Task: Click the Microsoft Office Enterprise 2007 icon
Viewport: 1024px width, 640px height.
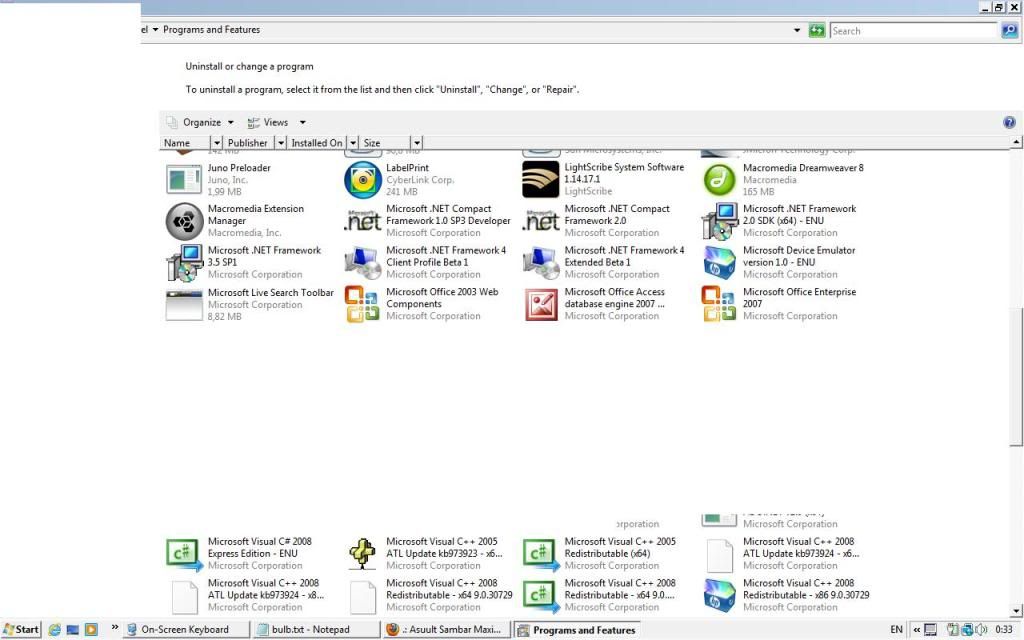Action: click(x=720, y=304)
